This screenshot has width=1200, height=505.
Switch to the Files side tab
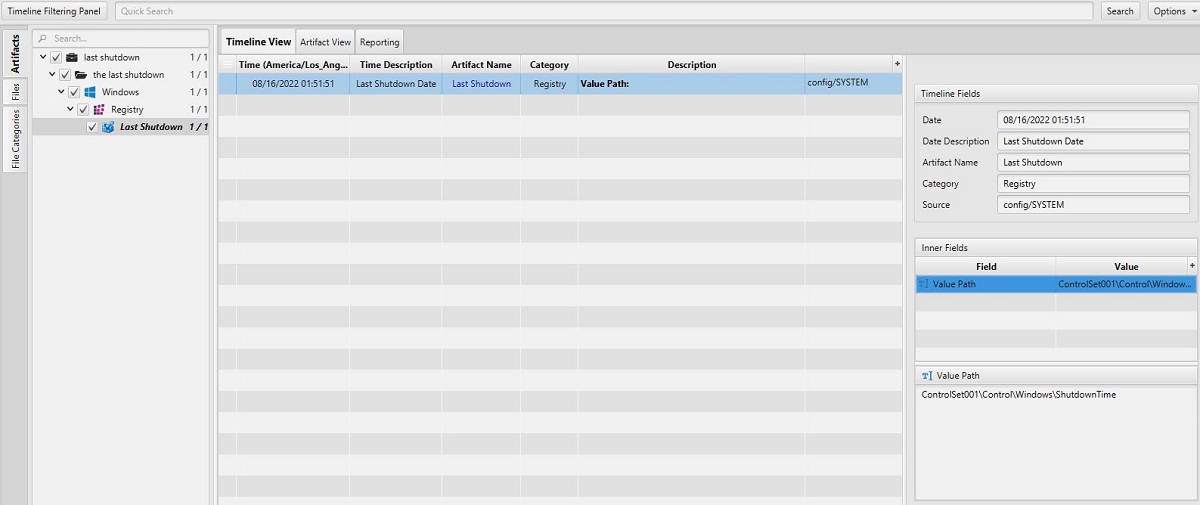click(x=16, y=92)
